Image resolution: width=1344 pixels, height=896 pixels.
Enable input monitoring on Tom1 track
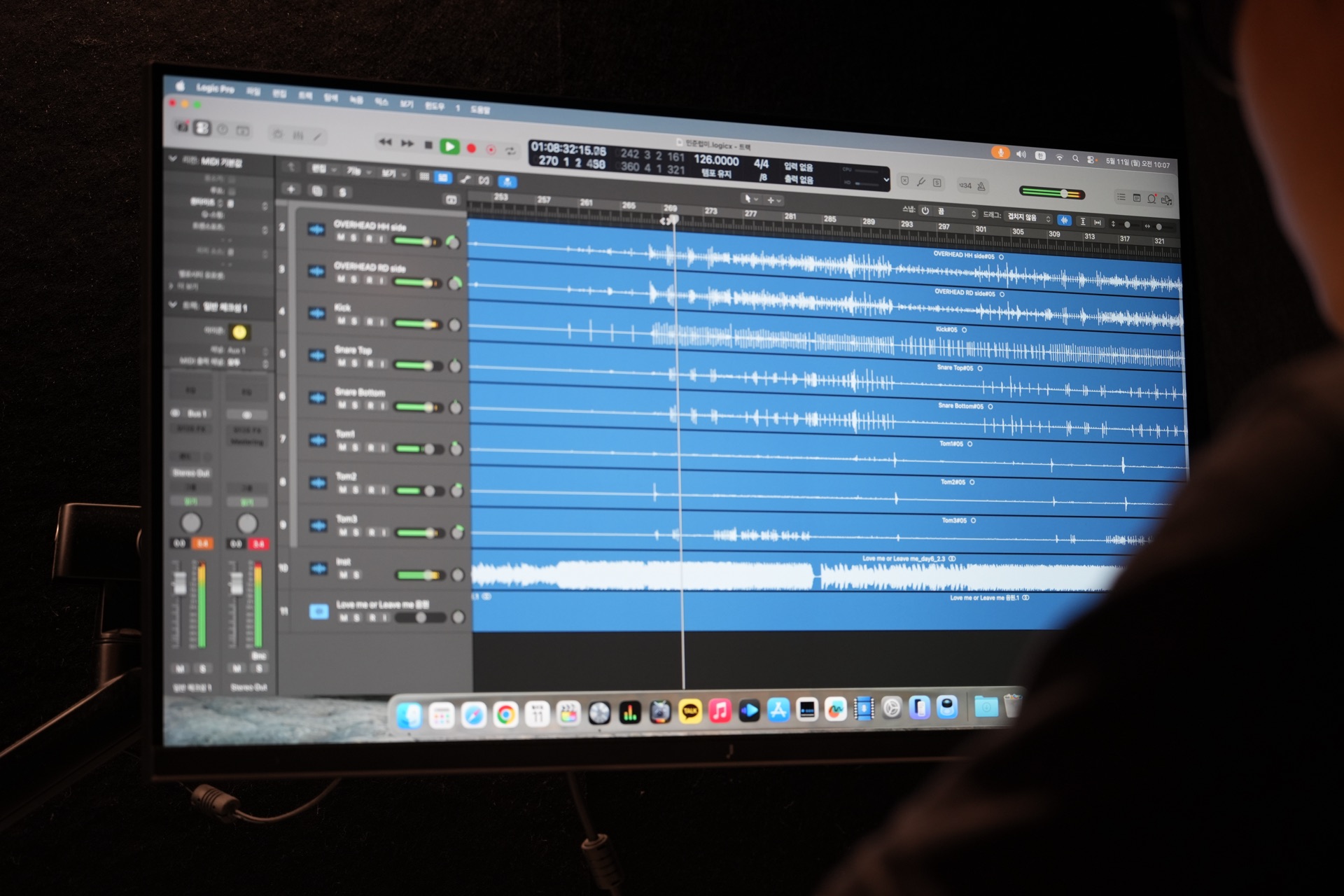[382, 448]
